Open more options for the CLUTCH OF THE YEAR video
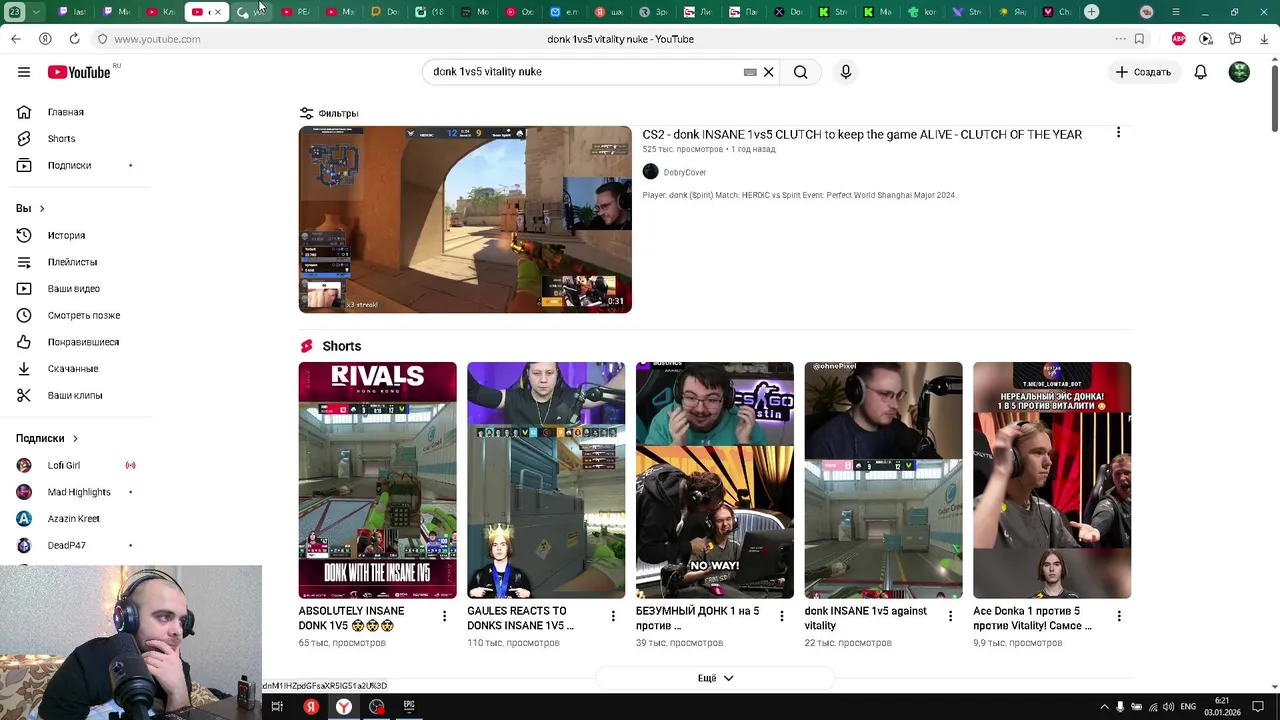This screenshot has width=1280, height=720. [1118, 132]
